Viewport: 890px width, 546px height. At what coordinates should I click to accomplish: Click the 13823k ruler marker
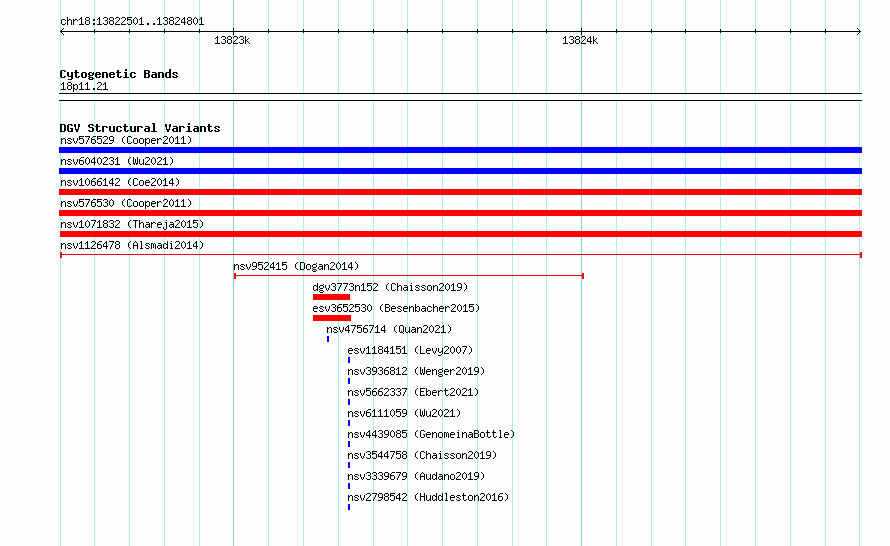tap(232, 40)
